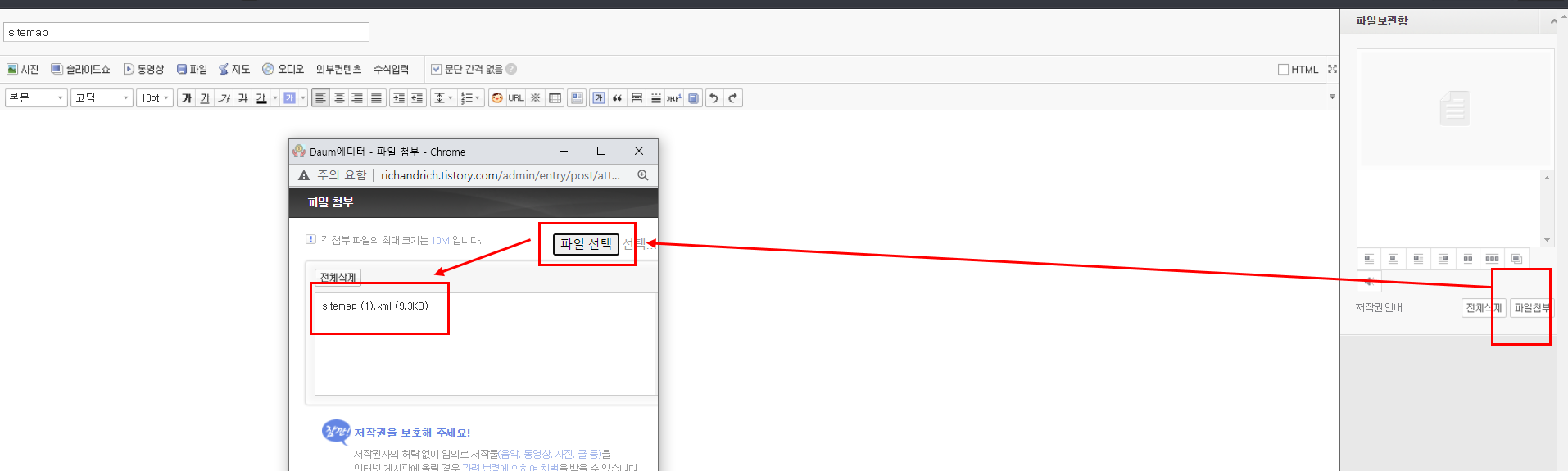Click the zoom icon in popup address bar
1568x471 pixels.
(643, 175)
